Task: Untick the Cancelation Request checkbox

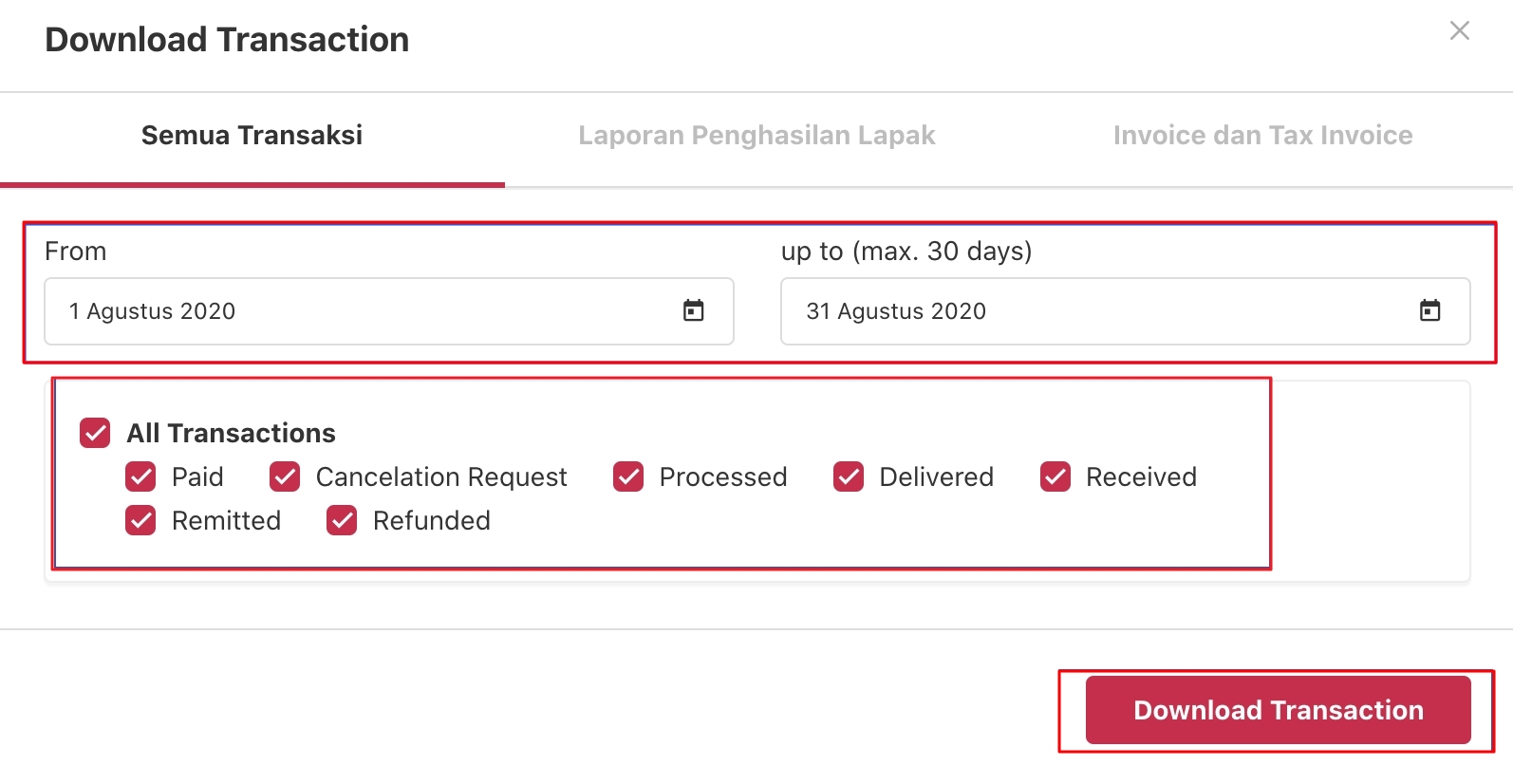Action: 285,476
